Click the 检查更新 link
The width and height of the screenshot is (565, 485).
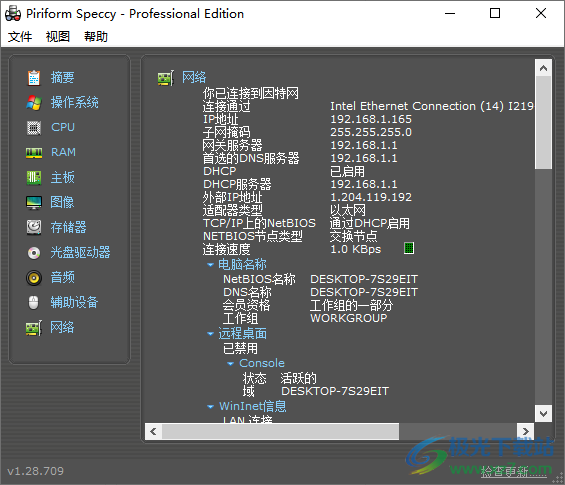point(513,472)
